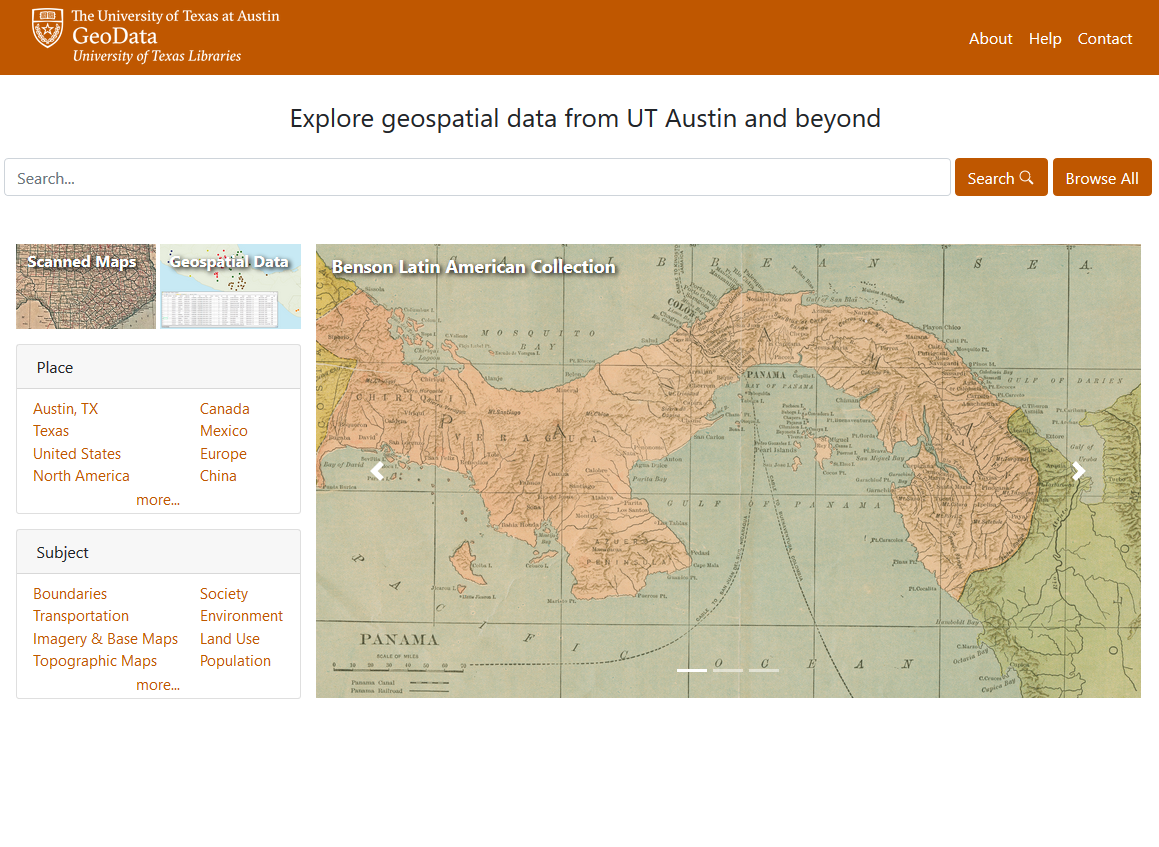Jump to second carousel slide indicator

click(728, 670)
